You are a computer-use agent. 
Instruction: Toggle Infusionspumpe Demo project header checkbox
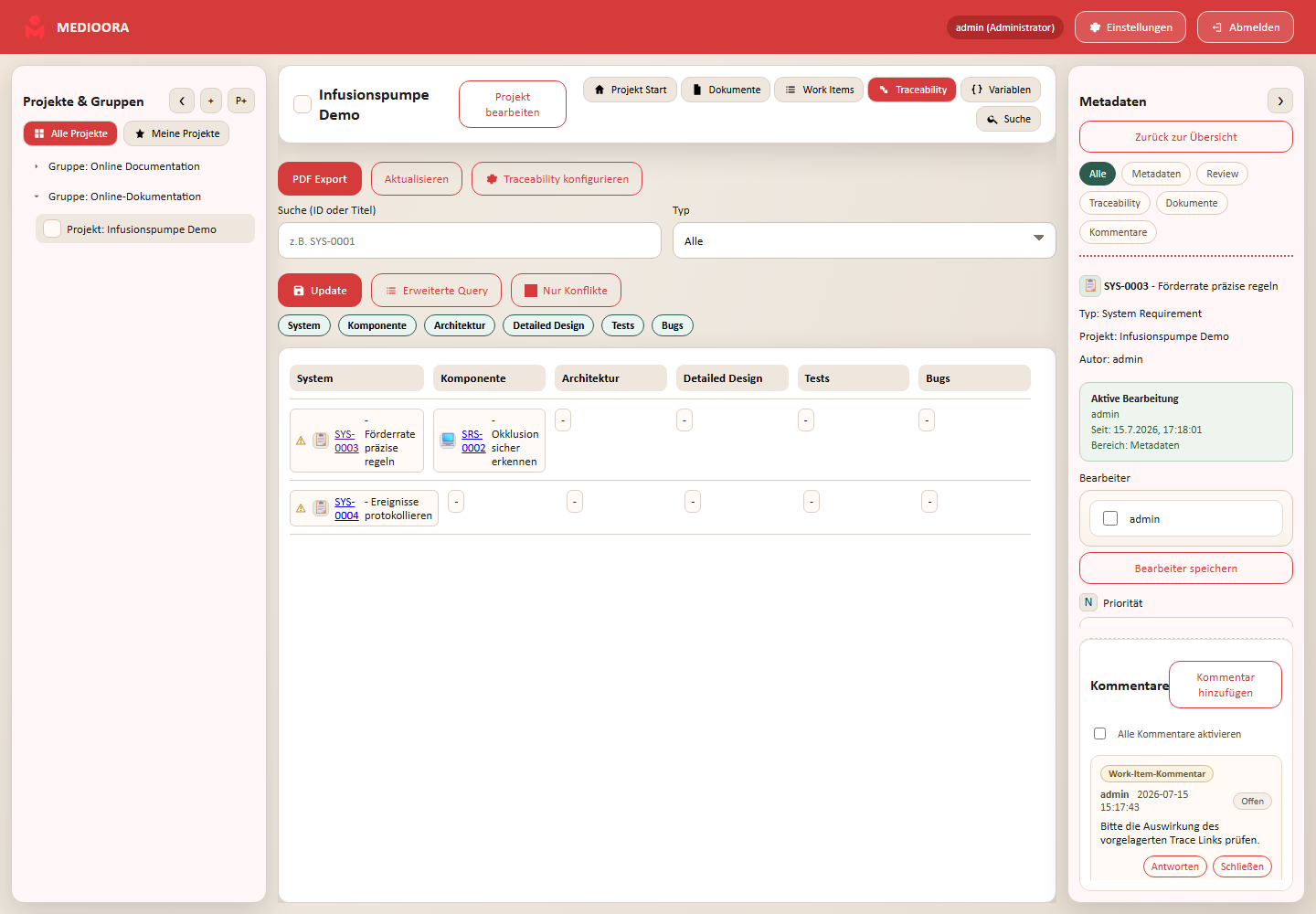point(302,104)
